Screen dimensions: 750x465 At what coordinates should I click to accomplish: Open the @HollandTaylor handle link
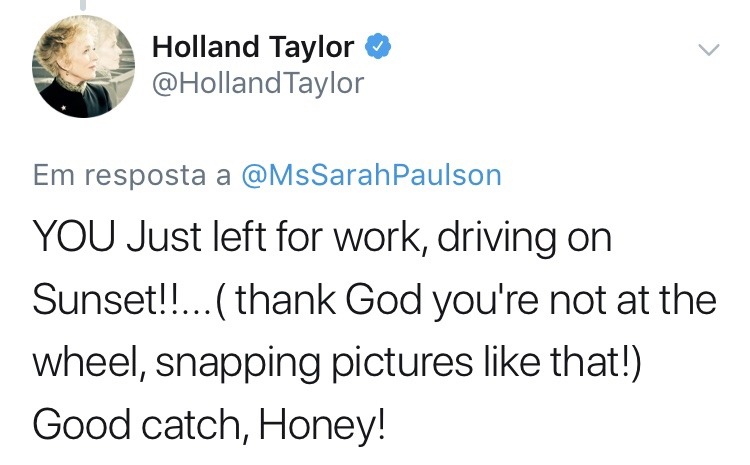pyautogui.click(x=257, y=82)
